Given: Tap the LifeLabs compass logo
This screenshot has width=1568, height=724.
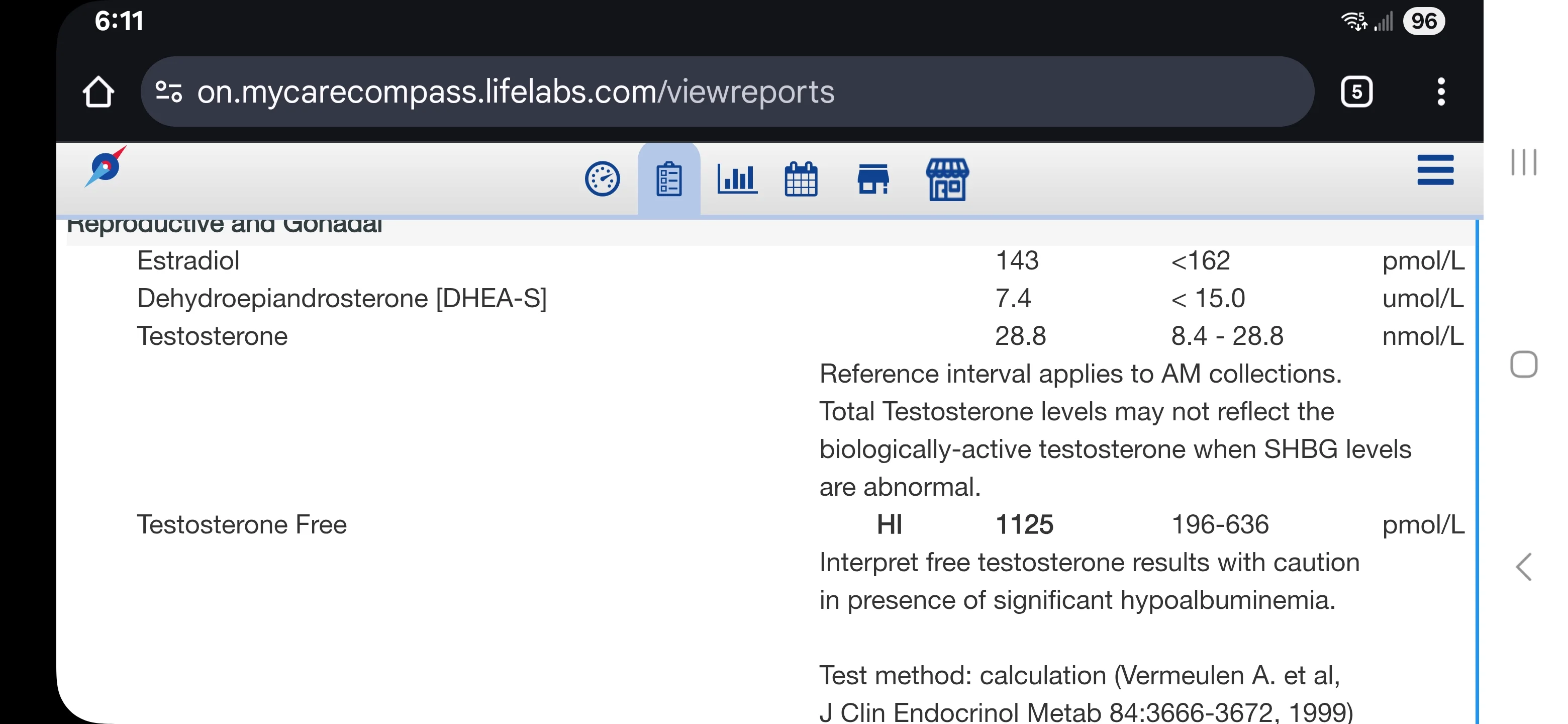Looking at the screenshot, I should click(x=106, y=166).
